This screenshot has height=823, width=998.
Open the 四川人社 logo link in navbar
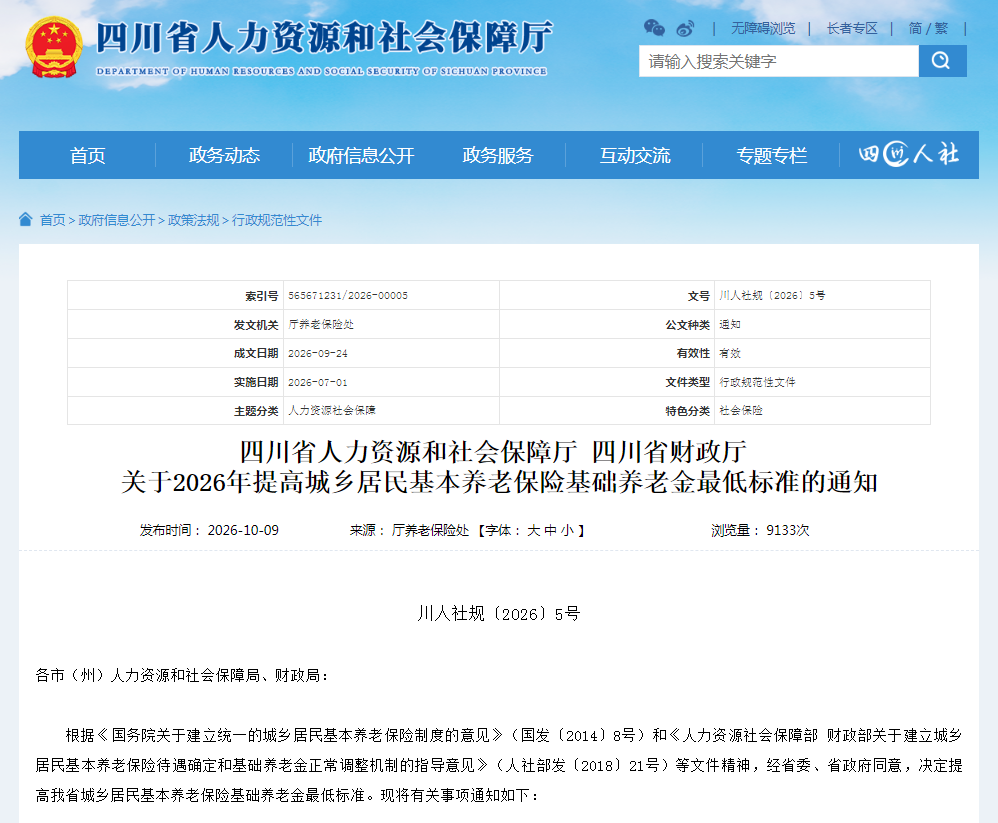click(909, 155)
